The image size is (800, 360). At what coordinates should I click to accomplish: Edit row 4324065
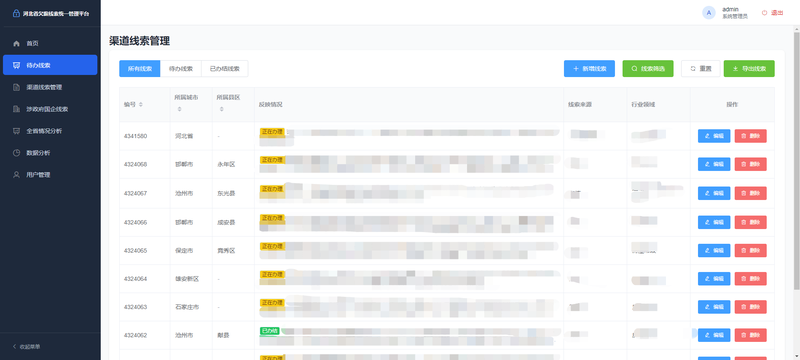click(x=714, y=250)
